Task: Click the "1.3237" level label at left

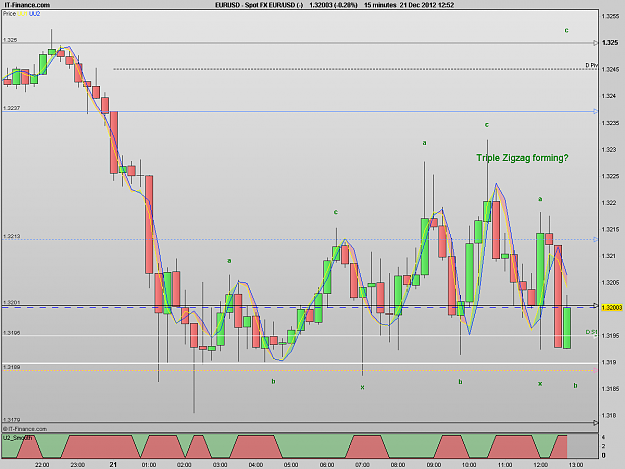Action: (x=12, y=108)
